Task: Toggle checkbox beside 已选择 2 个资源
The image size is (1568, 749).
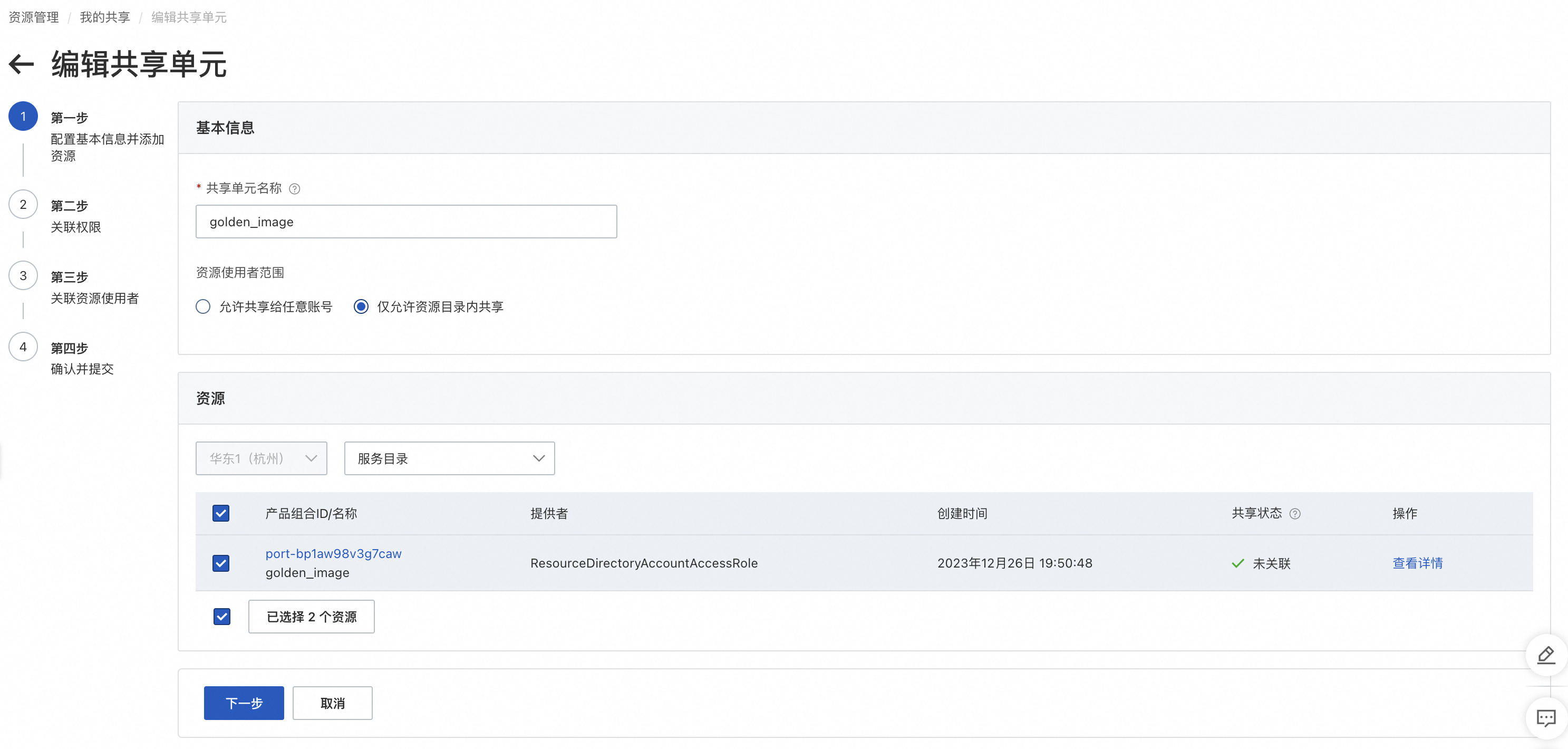Action: click(222, 617)
